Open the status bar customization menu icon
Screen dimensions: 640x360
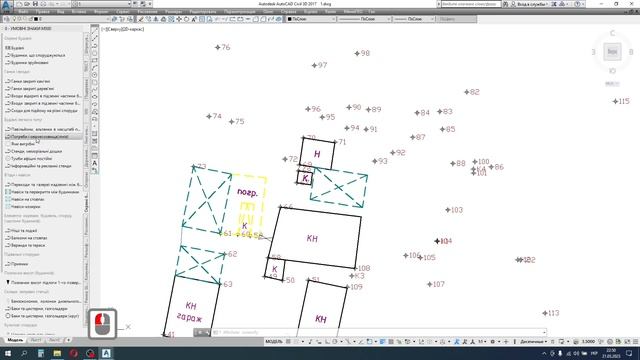[635, 341]
